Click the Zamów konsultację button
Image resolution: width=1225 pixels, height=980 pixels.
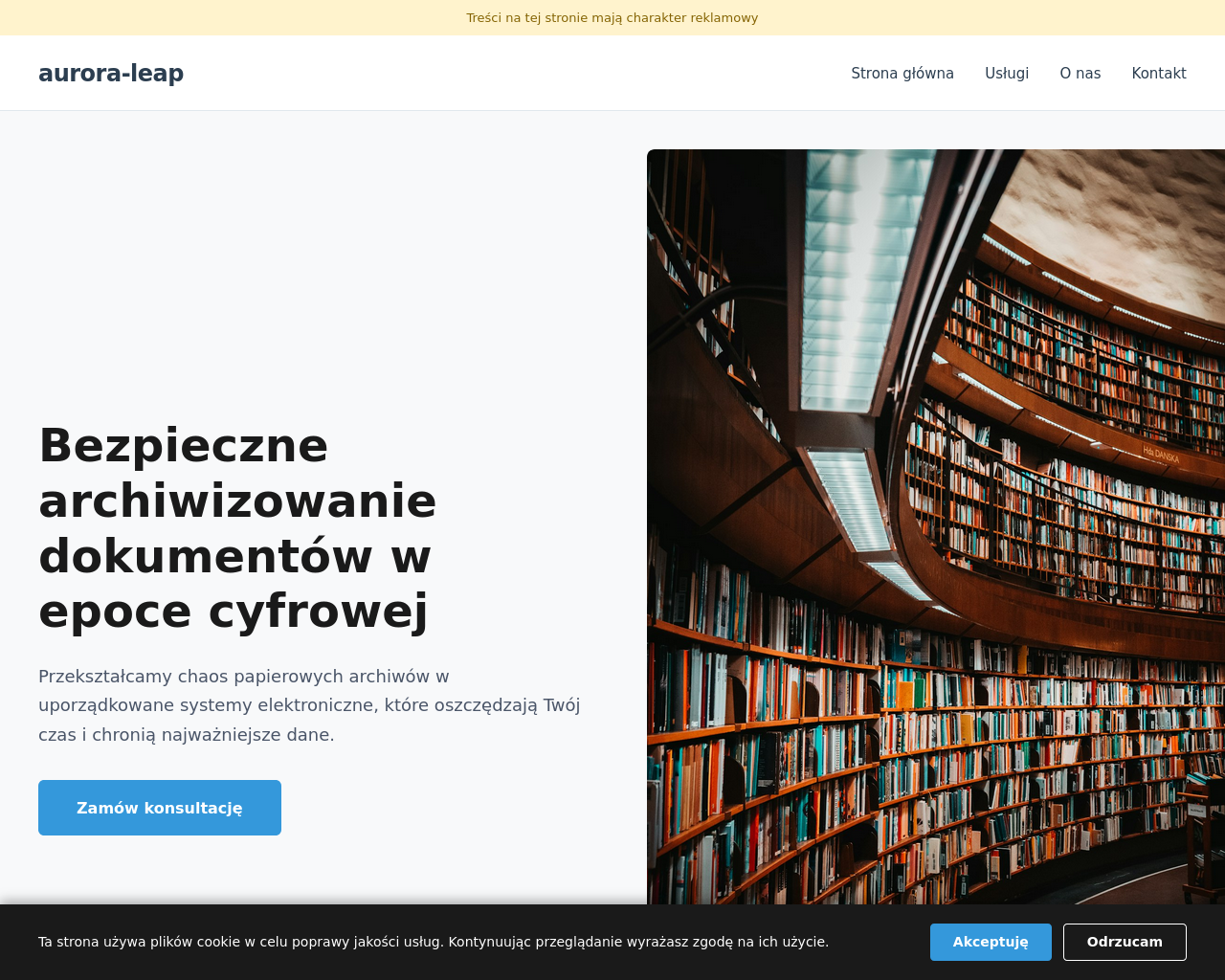point(160,808)
